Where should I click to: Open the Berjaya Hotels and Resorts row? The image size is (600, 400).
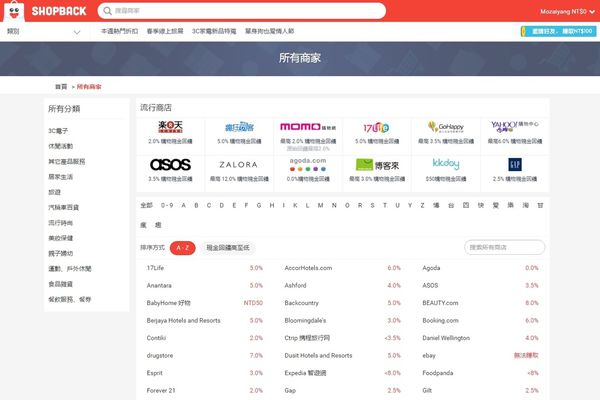(x=205, y=320)
